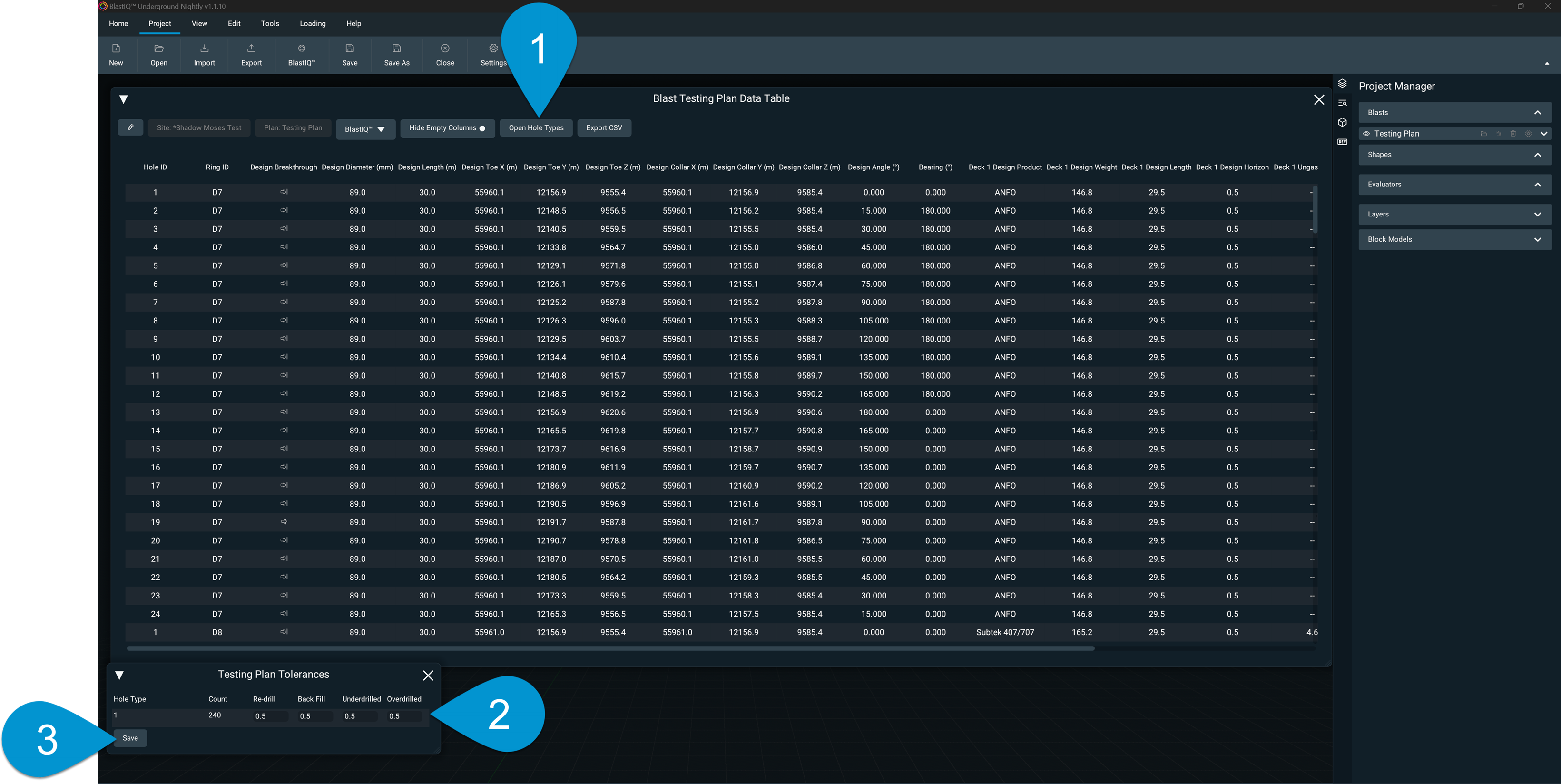This screenshot has height=784, width=1561.
Task: Click Subtek 407/707 product cell
Action: [1005, 632]
